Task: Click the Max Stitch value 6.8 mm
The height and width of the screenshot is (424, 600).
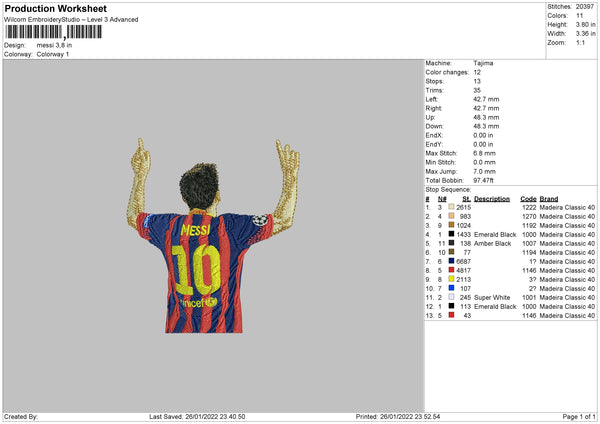Action: [484, 153]
